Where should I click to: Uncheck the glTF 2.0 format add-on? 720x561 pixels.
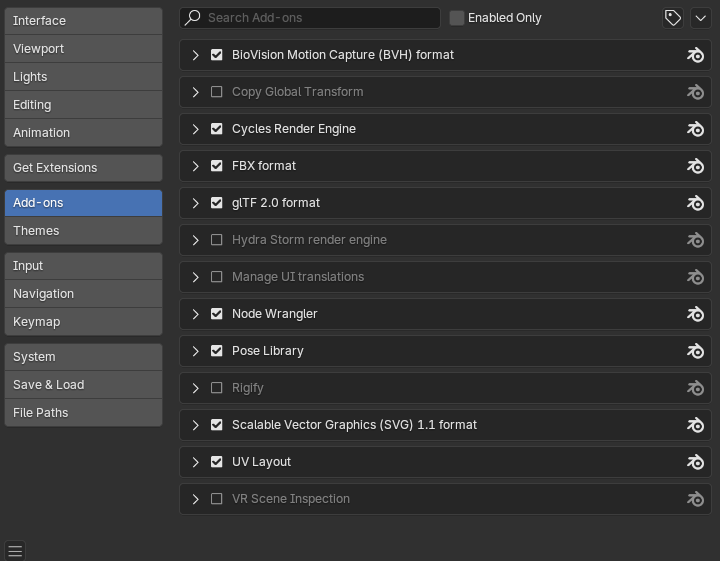tap(216, 203)
